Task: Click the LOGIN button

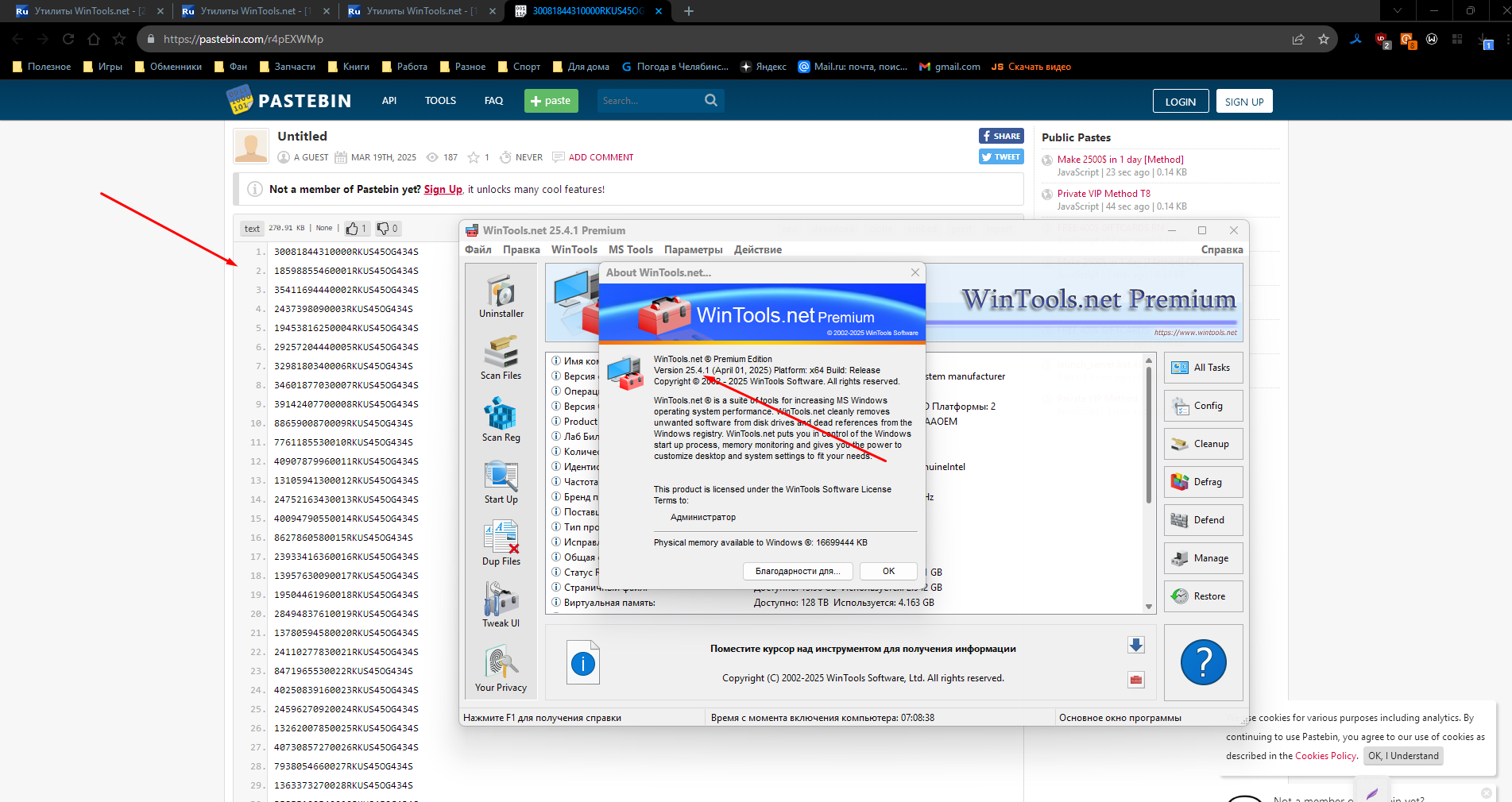Action: [1181, 102]
